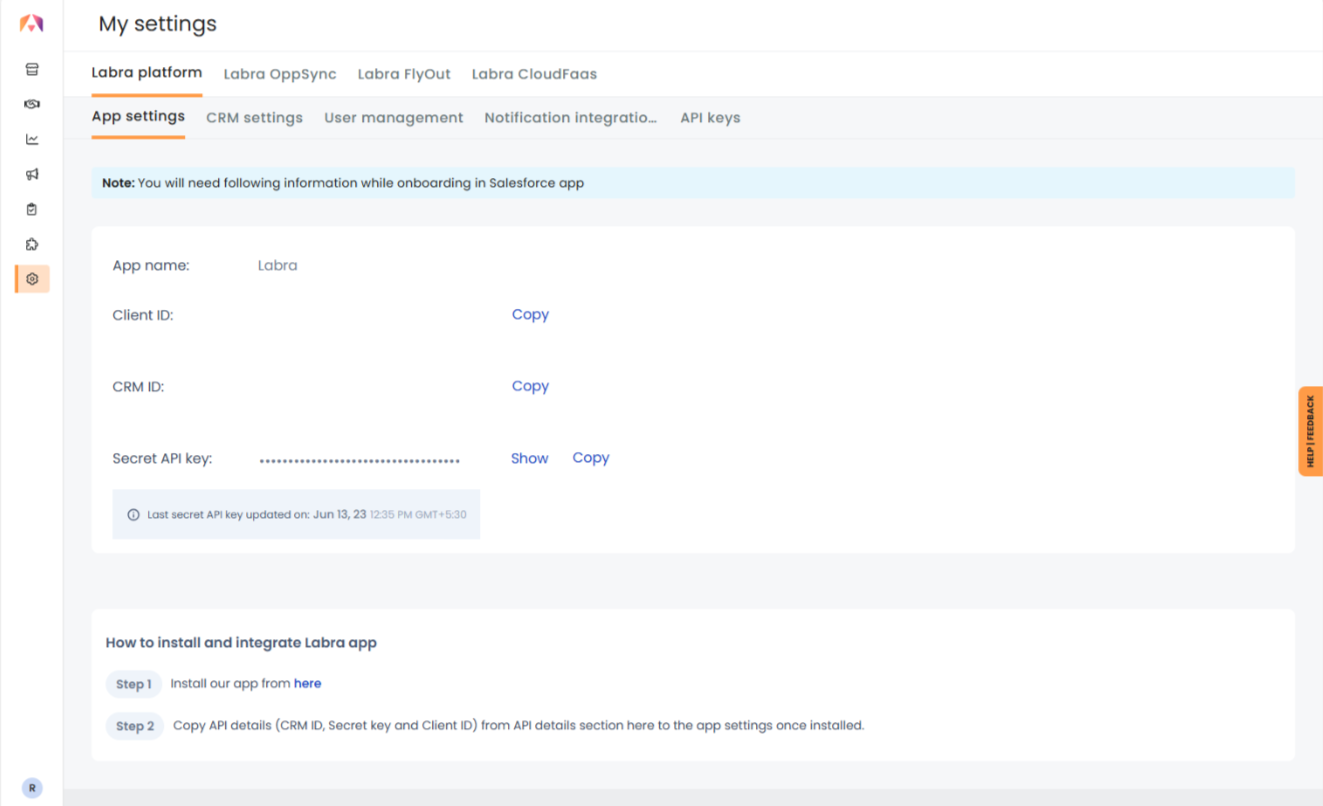Open the API keys sub-tab
The image size is (1323, 806).
(x=710, y=118)
